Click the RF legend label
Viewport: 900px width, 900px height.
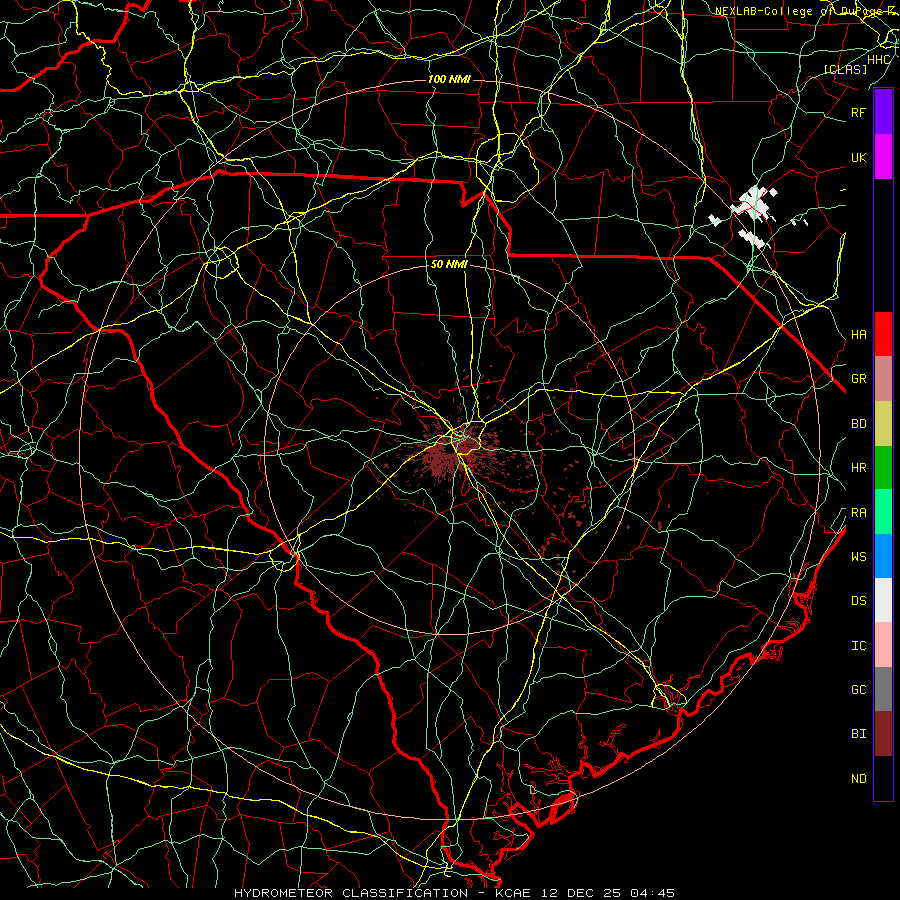pyautogui.click(x=858, y=113)
